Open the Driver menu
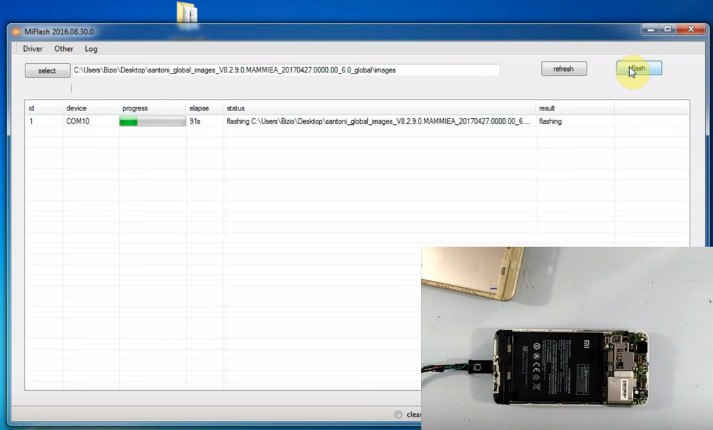This screenshot has width=713, height=430. click(x=33, y=49)
